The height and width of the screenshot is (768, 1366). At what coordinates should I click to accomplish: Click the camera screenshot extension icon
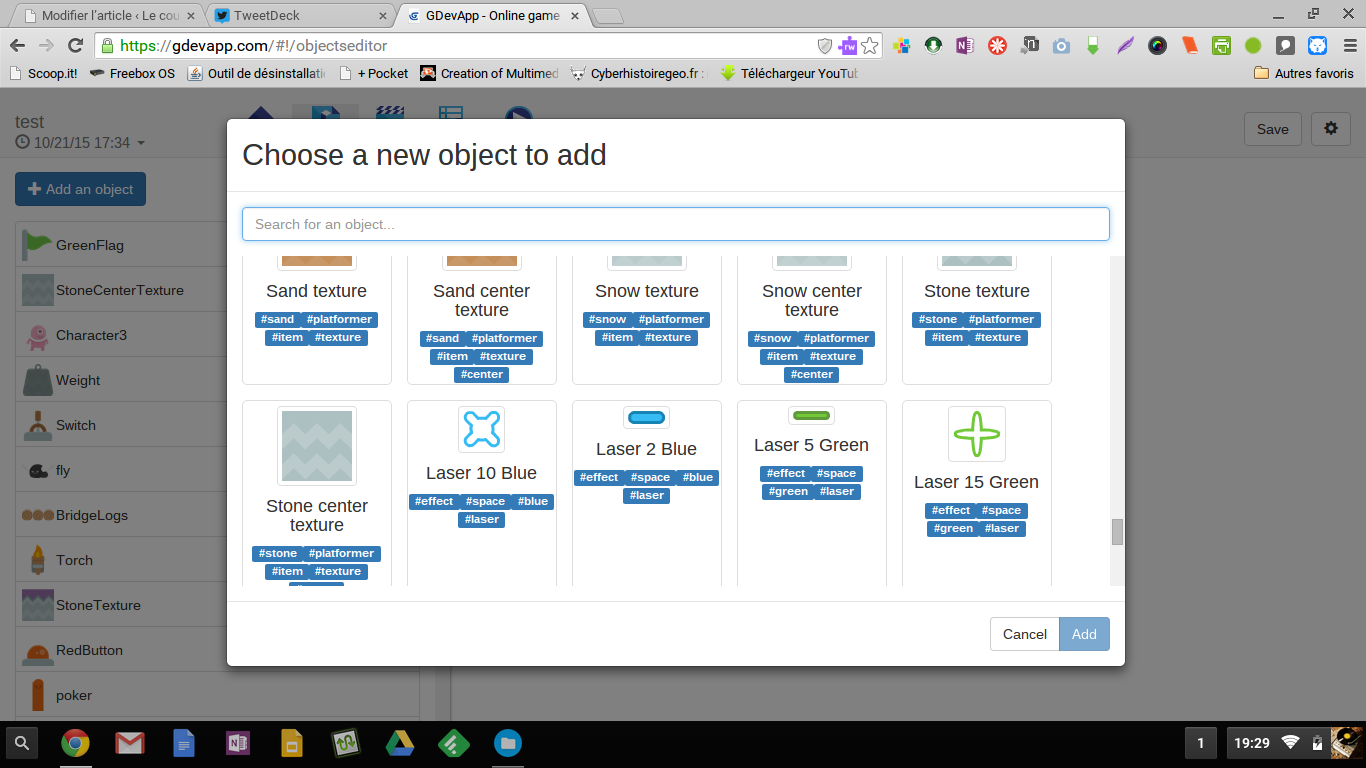point(1061,45)
